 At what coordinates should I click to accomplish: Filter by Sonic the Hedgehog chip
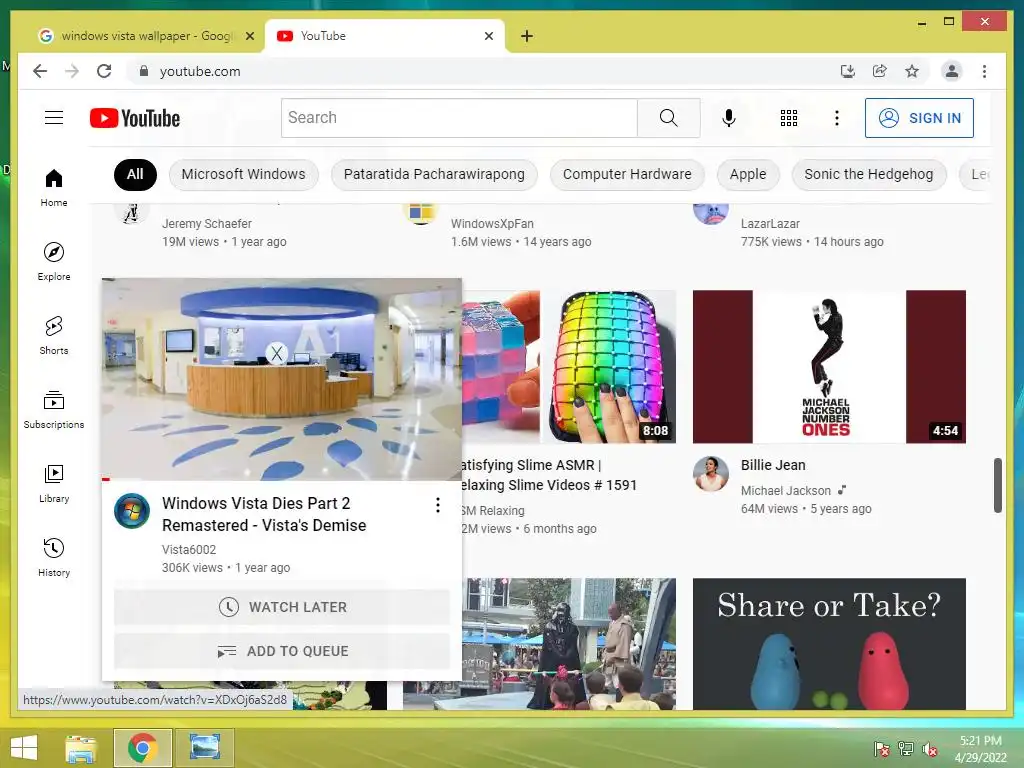tap(869, 174)
